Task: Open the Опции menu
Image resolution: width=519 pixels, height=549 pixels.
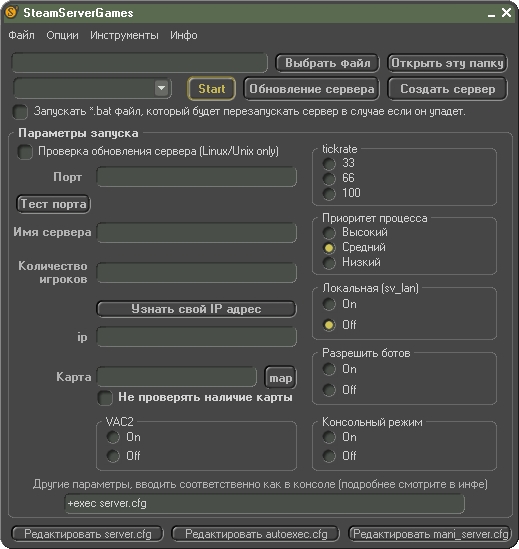Action: point(62,35)
